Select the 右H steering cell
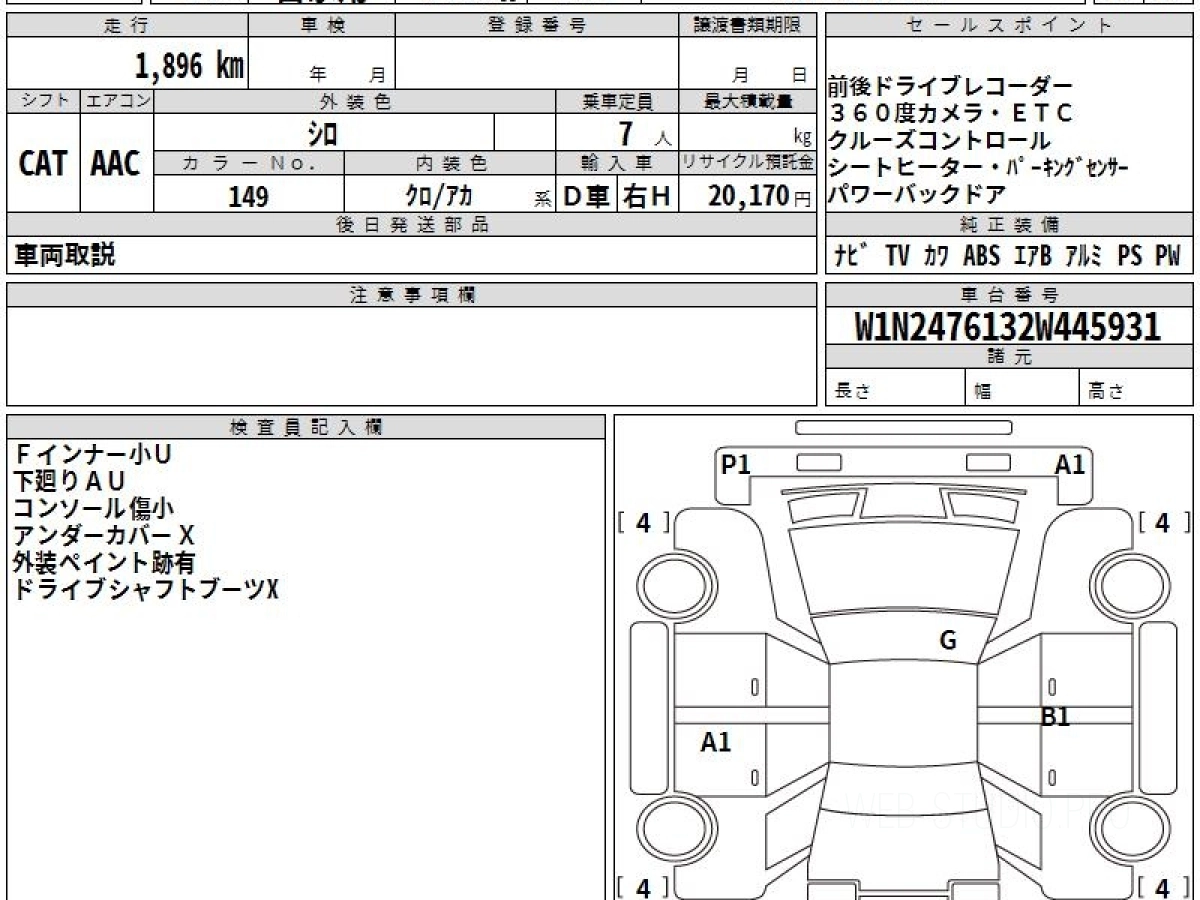The width and height of the screenshot is (1200, 900). coord(648,196)
